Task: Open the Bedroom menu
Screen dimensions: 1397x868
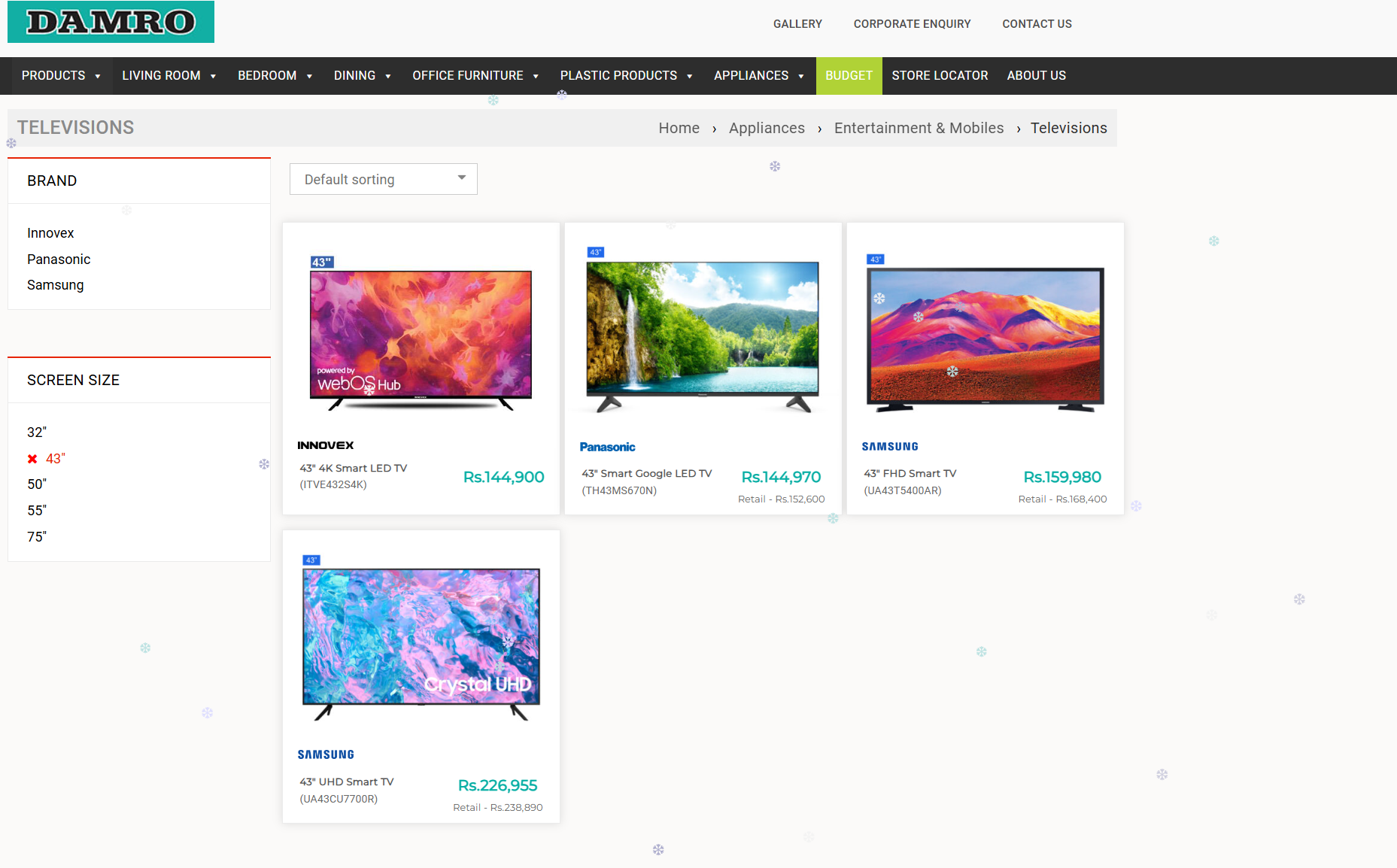Action: [267, 75]
